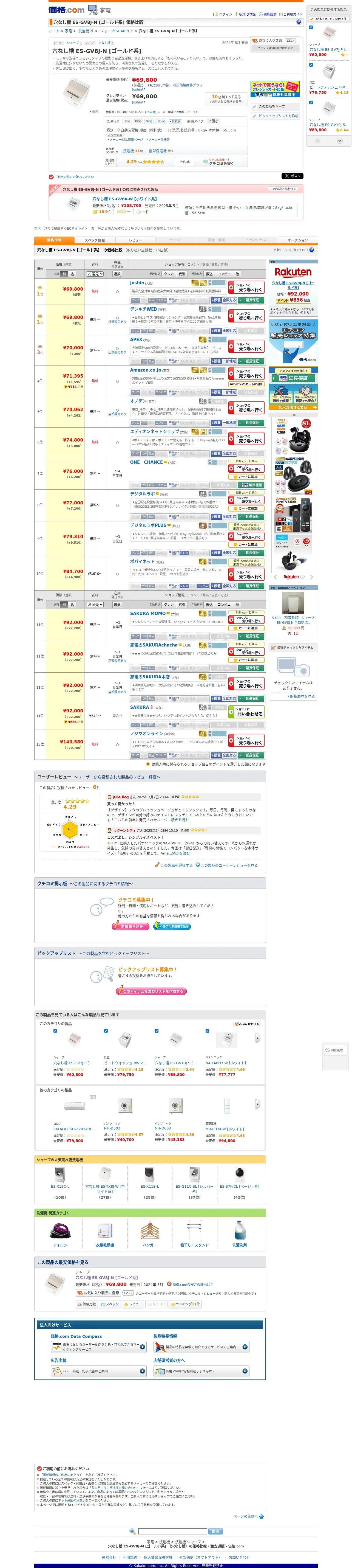Open お届先 dropdown in second table header

click(95, 605)
